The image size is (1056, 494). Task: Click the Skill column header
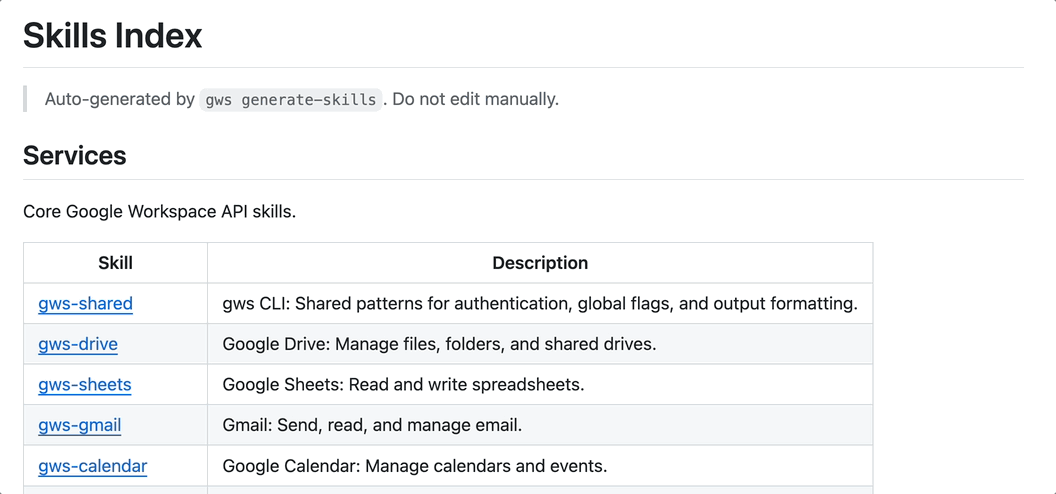116,263
